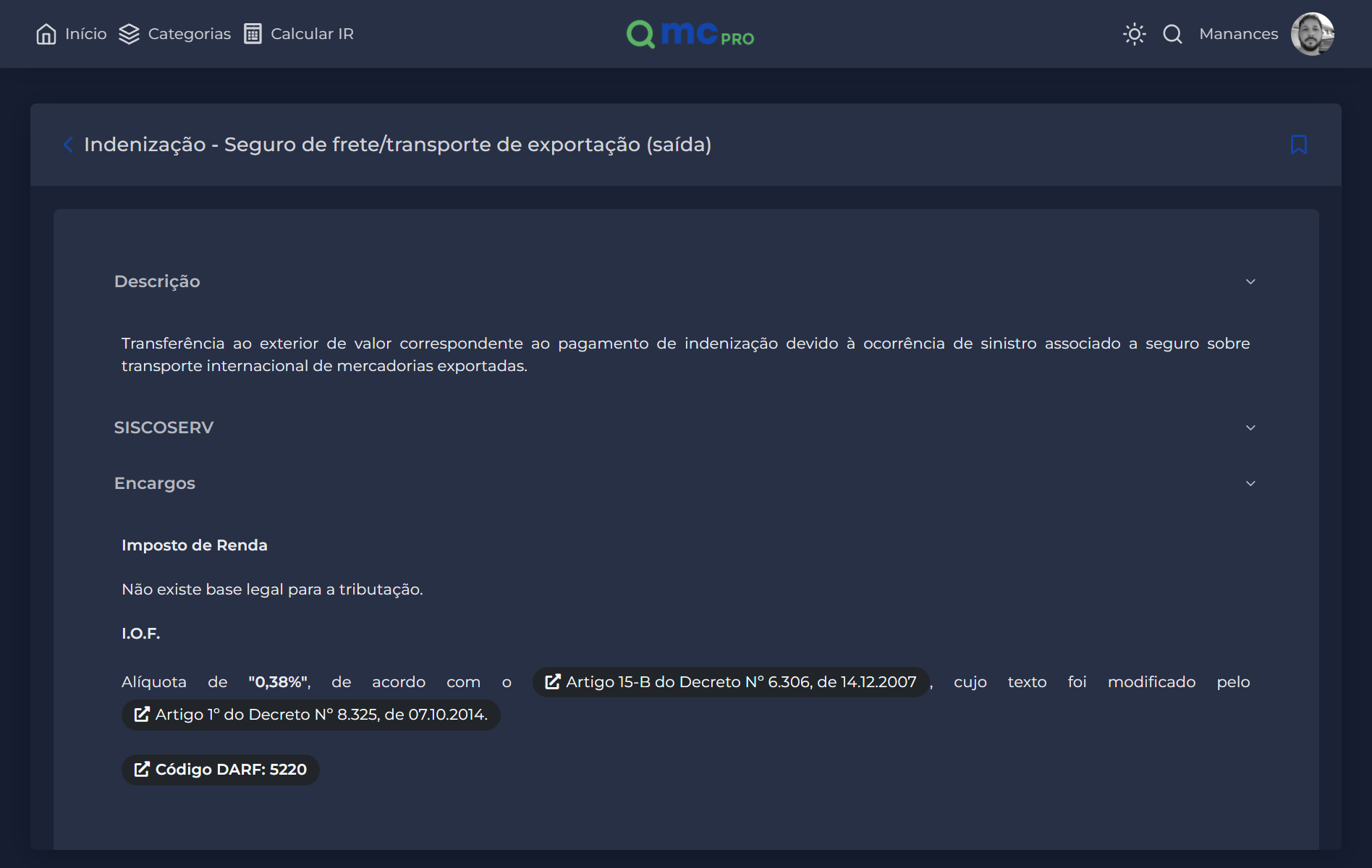1372x868 pixels.
Task: Open the user avatar profile picture
Action: (1312, 34)
